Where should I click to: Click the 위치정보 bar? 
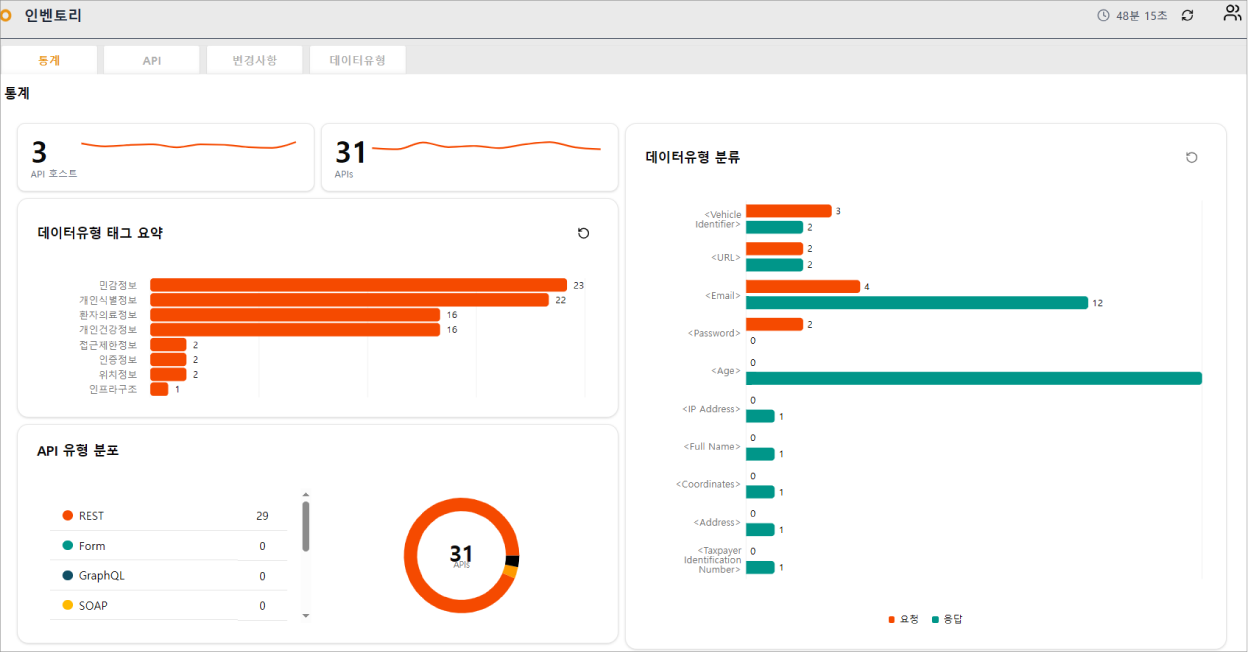[x=168, y=374]
